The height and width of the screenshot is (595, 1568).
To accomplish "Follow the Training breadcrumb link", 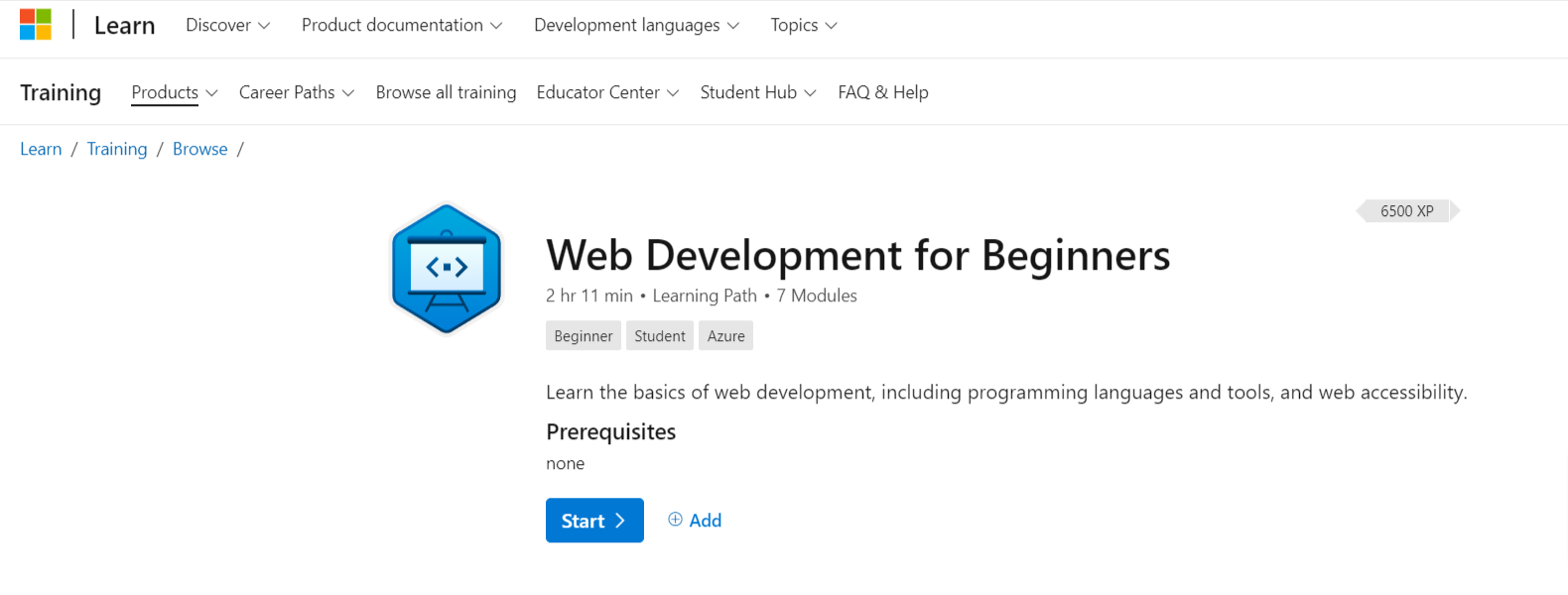I will (x=117, y=149).
